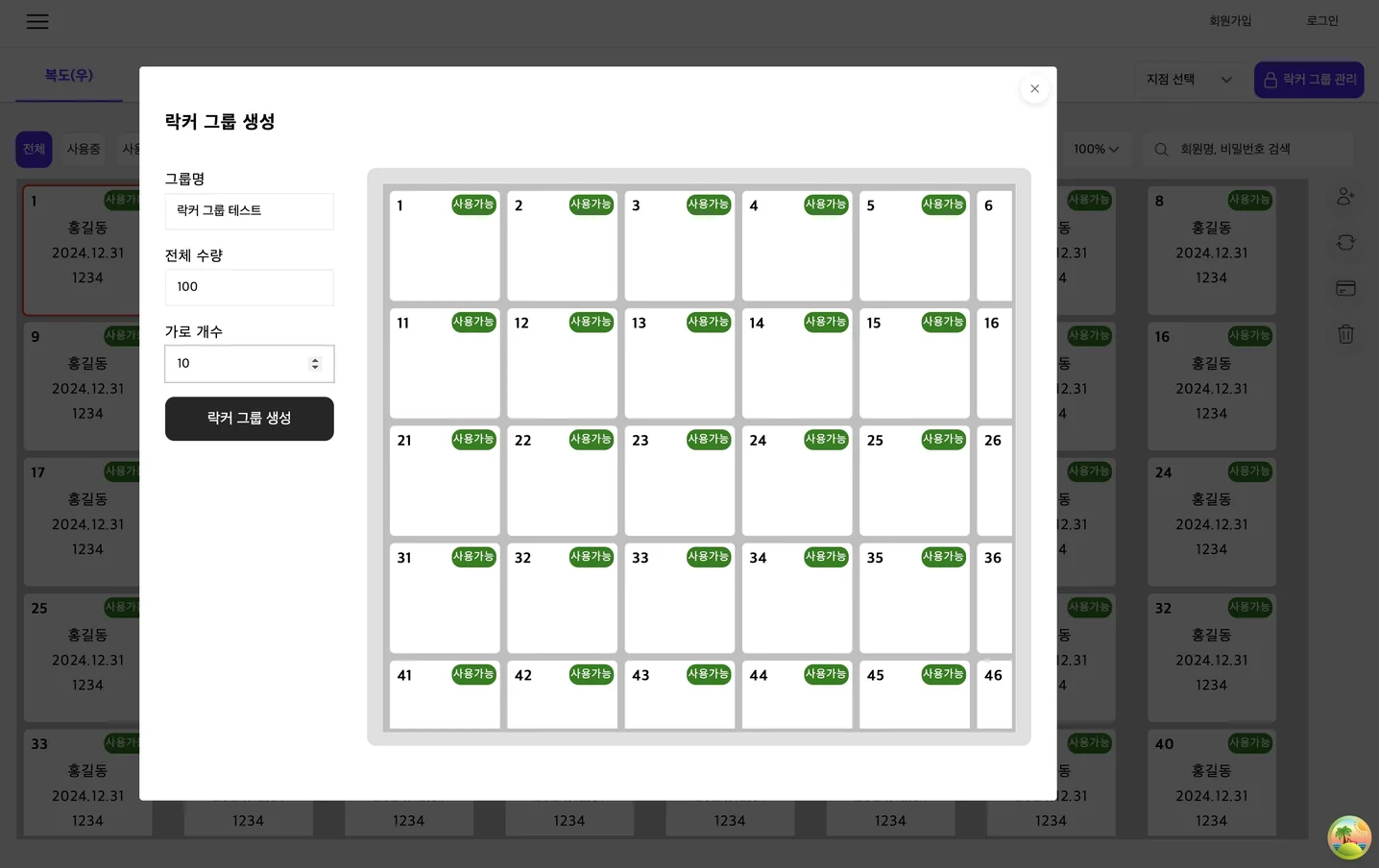The width and height of the screenshot is (1379, 868).
Task: Click the refresh icon in right sidebar
Action: [x=1345, y=242]
